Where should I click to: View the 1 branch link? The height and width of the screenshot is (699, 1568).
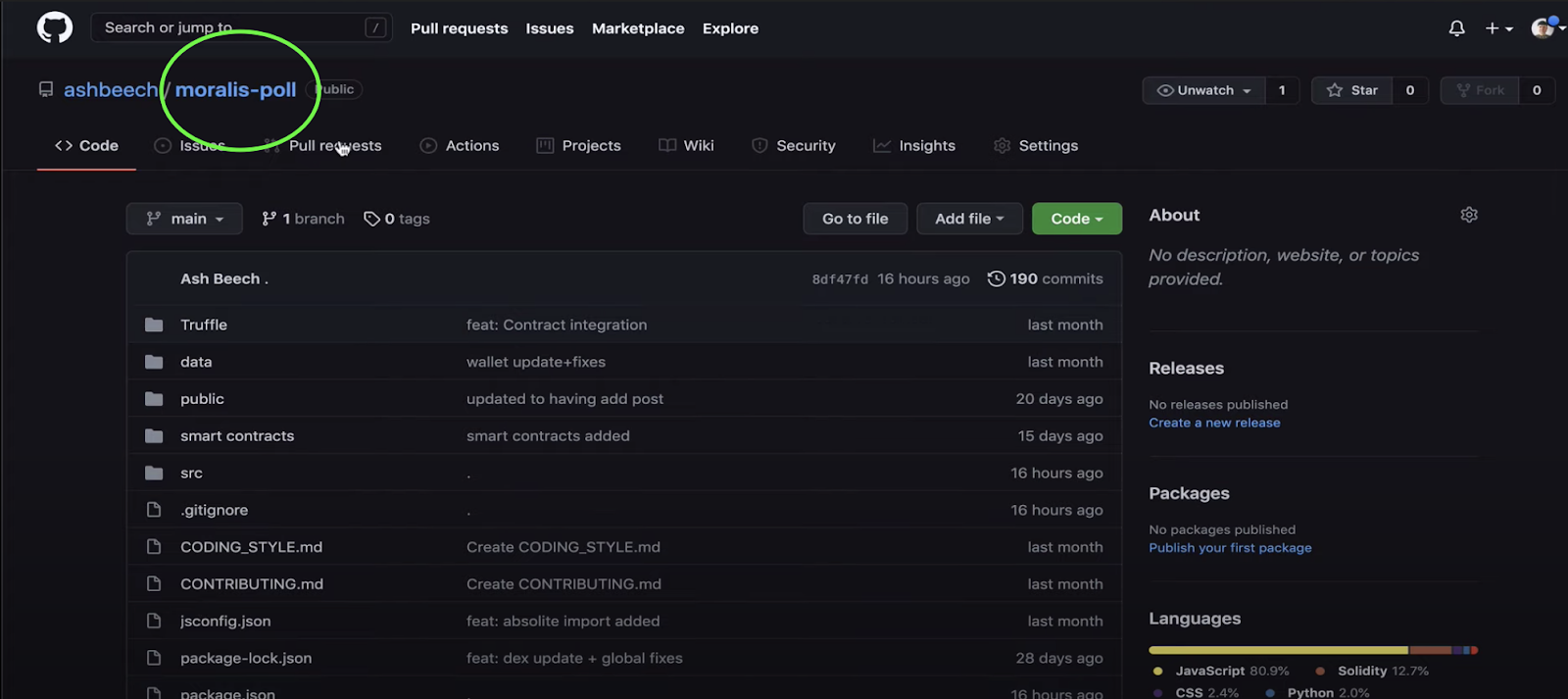click(x=303, y=219)
